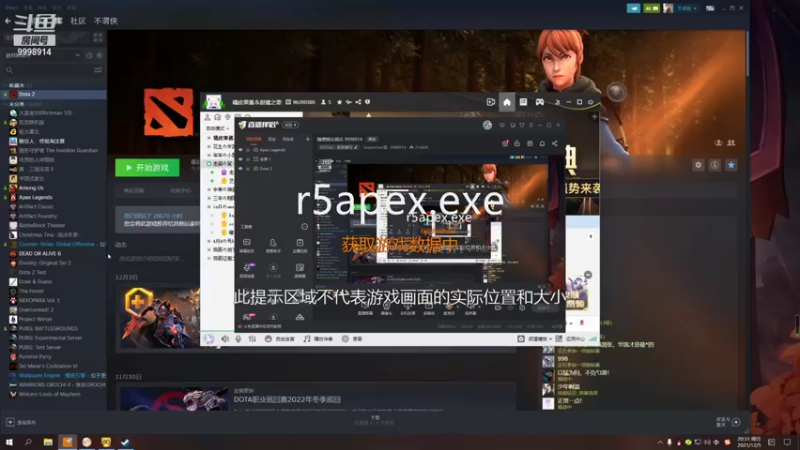The image size is (800, 450).
Task: Toggle favorite star in YY channel header
Action: tap(339, 102)
